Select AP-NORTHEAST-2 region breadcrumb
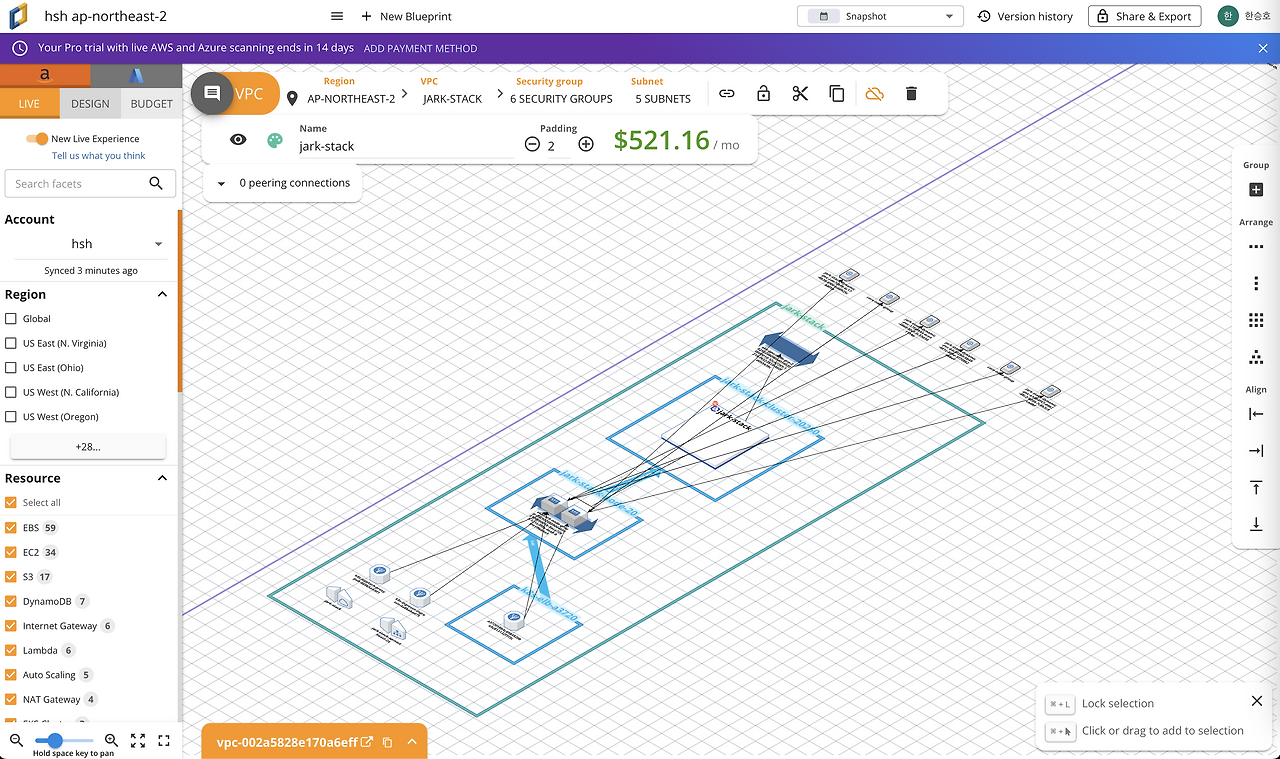 point(350,99)
